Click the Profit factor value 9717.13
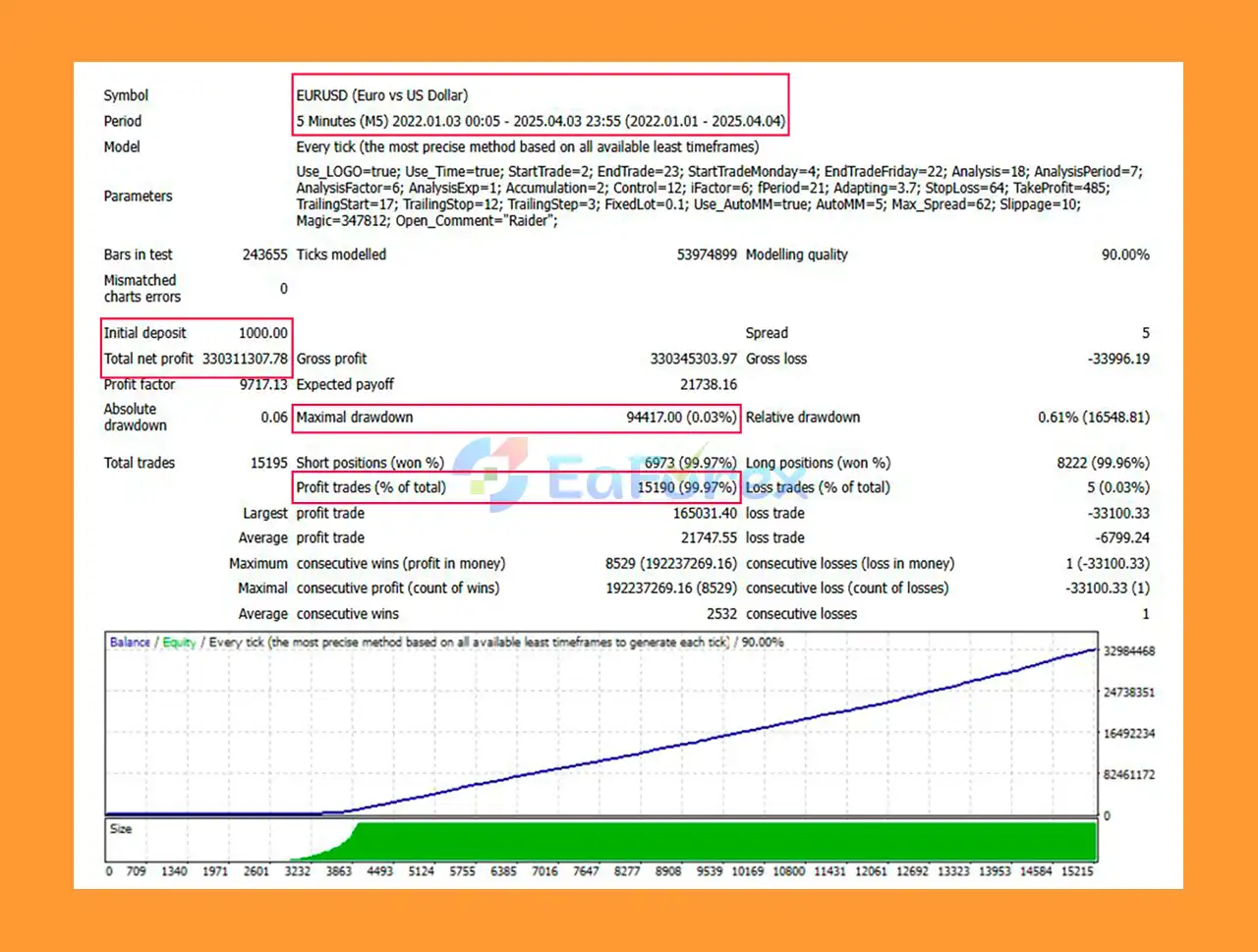 click(263, 384)
